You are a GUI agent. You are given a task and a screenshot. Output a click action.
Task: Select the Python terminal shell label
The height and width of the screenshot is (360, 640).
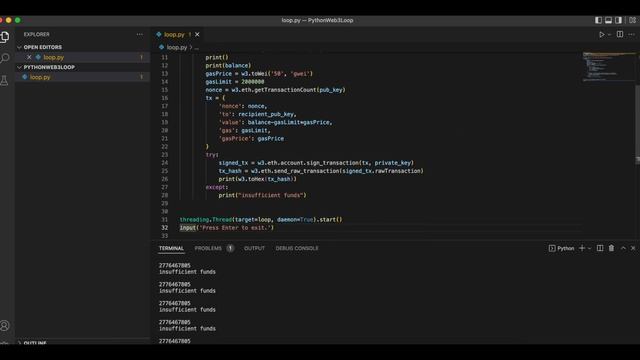click(562, 248)
